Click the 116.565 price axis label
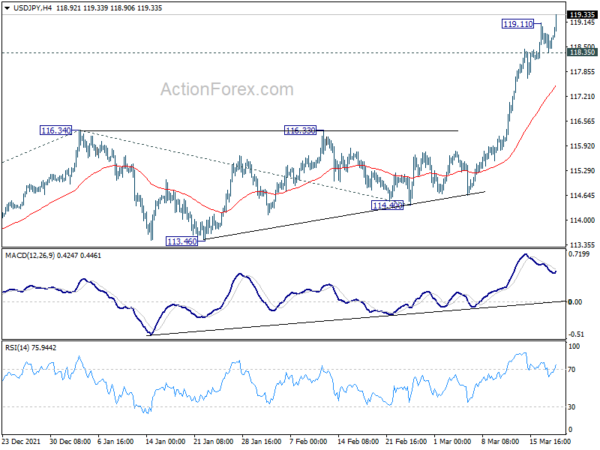The height and width of the screenshot is (450, 600). [582, 122]
